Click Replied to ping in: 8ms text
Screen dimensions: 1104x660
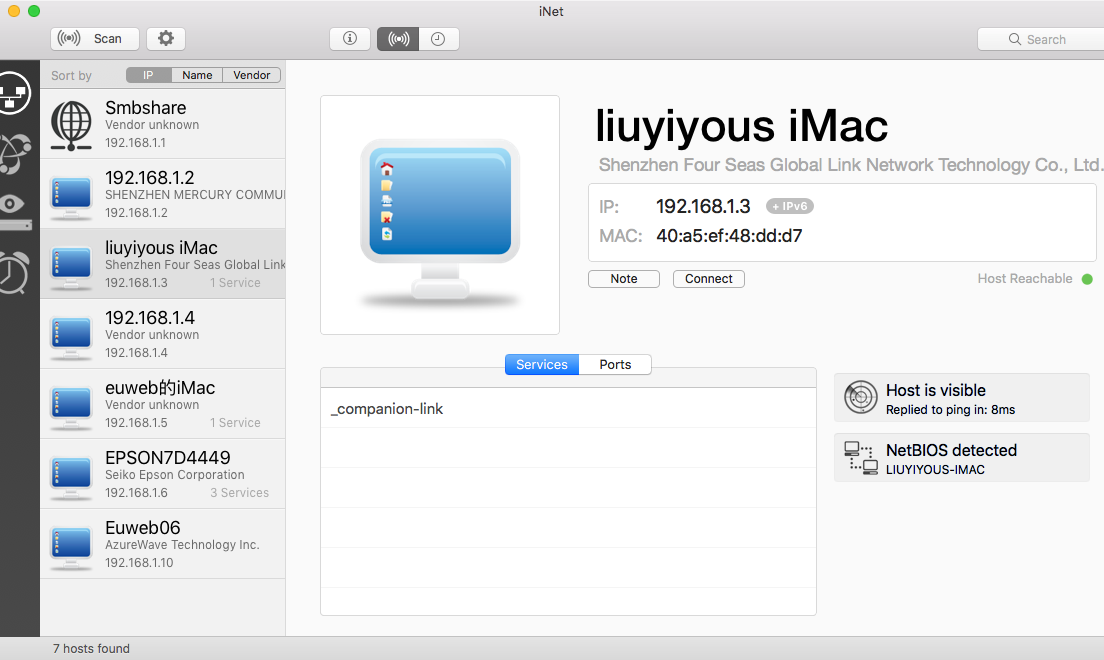coord(951,410)
